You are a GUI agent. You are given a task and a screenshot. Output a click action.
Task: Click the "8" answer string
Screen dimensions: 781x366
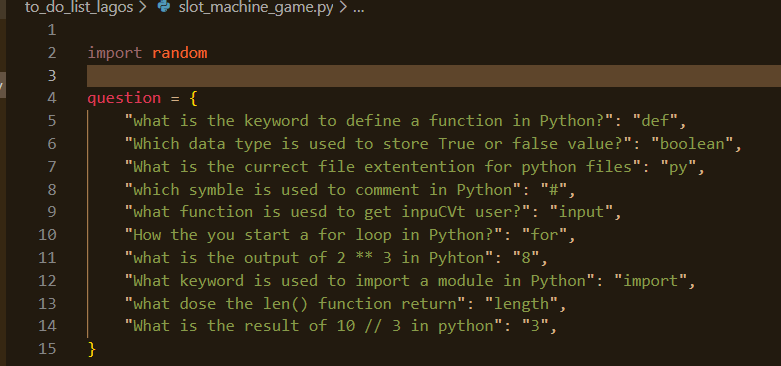(525, 258)
